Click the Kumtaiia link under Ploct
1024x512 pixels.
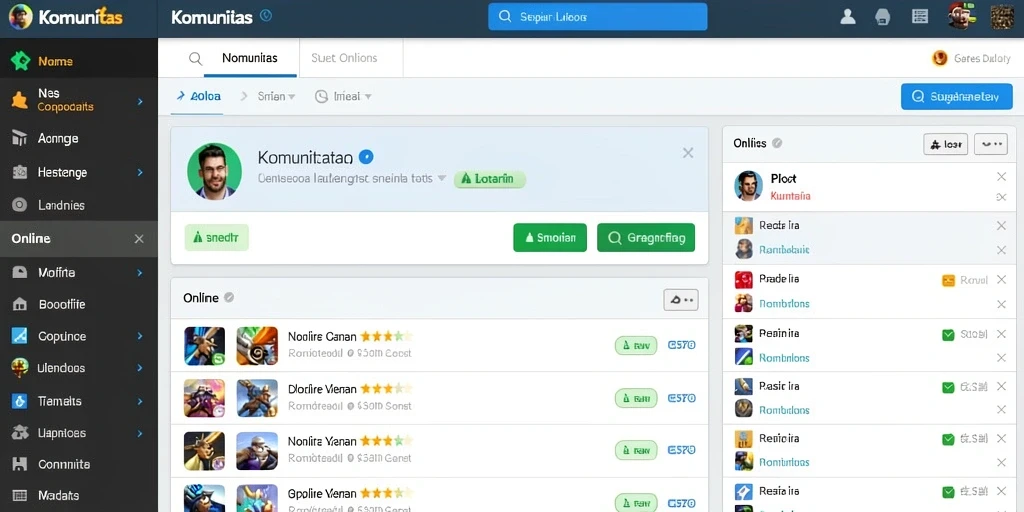click(x=790, y=195)
